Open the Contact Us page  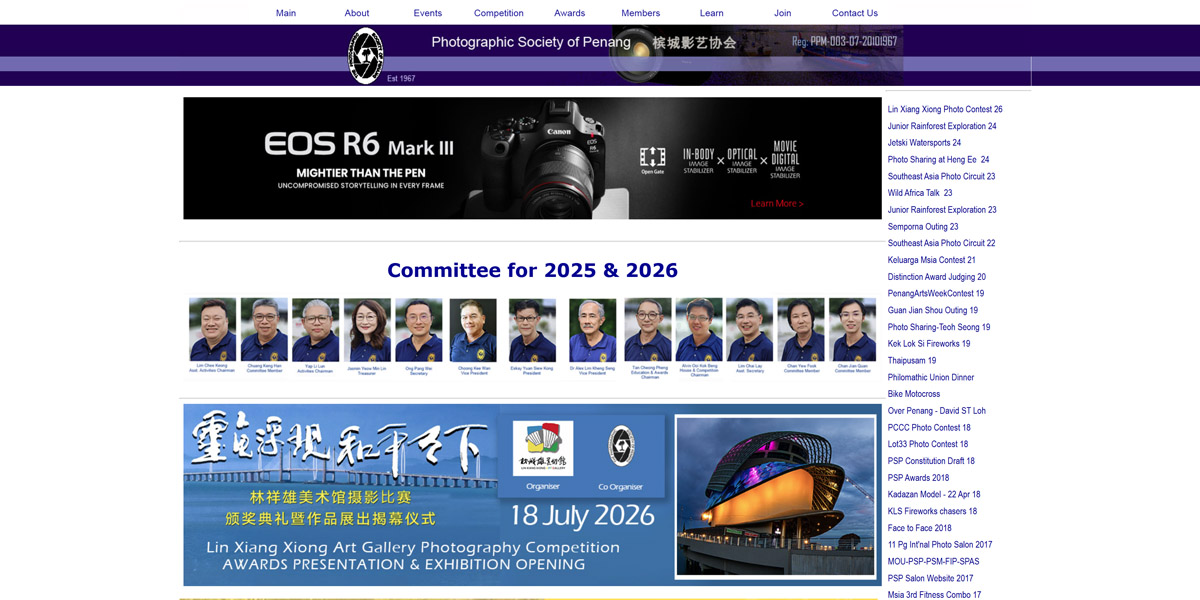(x=855, y=13)
